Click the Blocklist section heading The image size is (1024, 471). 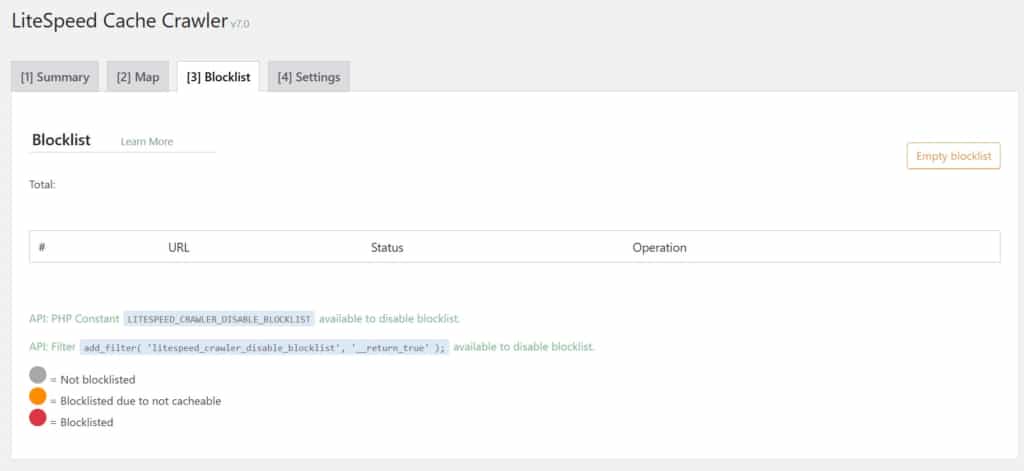pyautogui.click(x=61, y=140)
